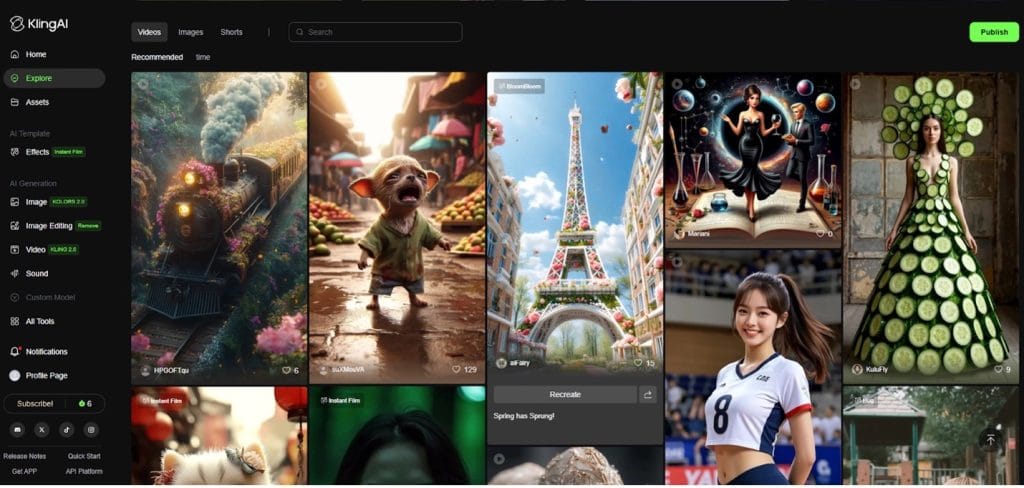Open All Tools in sidebar
Viewport: 1024px width, 488px height.
tap(39, 321)
